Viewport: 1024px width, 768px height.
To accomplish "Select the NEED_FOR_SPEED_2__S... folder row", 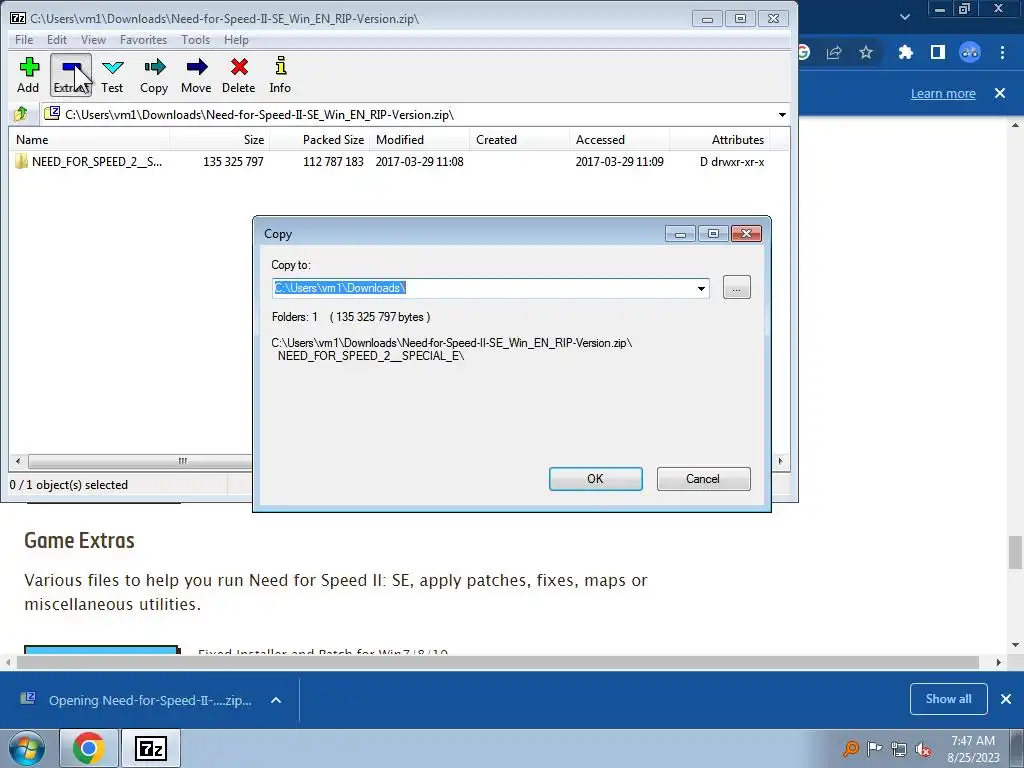I will pos(392,162).
